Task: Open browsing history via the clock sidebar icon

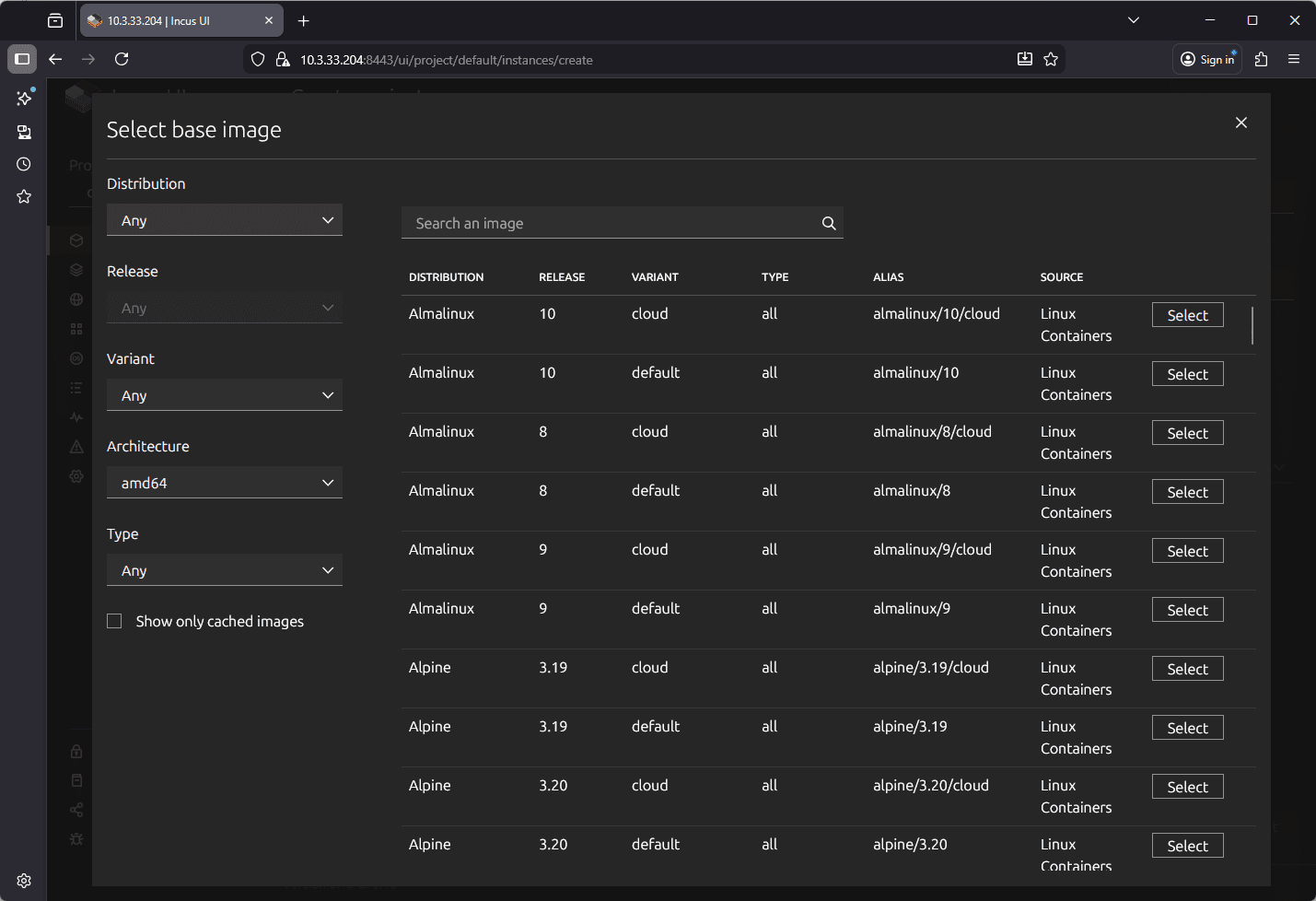Action: pos(23,164)
